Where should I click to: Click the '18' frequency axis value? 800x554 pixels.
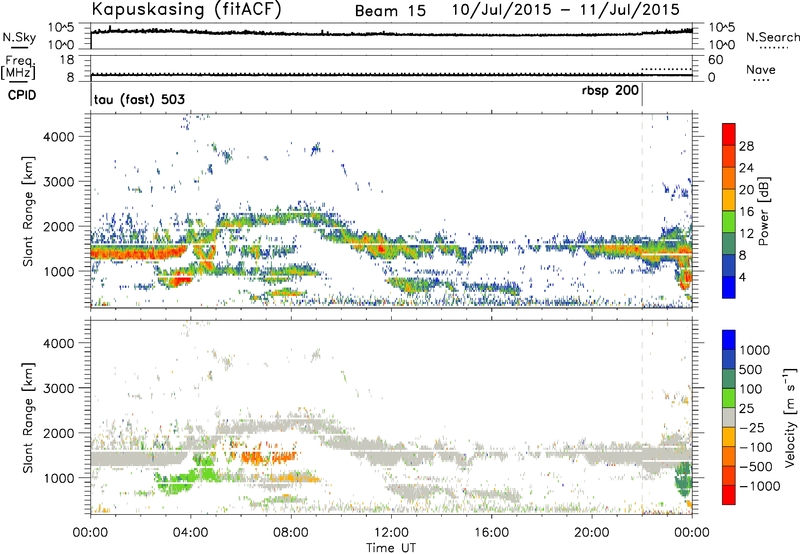pos(66,60)
